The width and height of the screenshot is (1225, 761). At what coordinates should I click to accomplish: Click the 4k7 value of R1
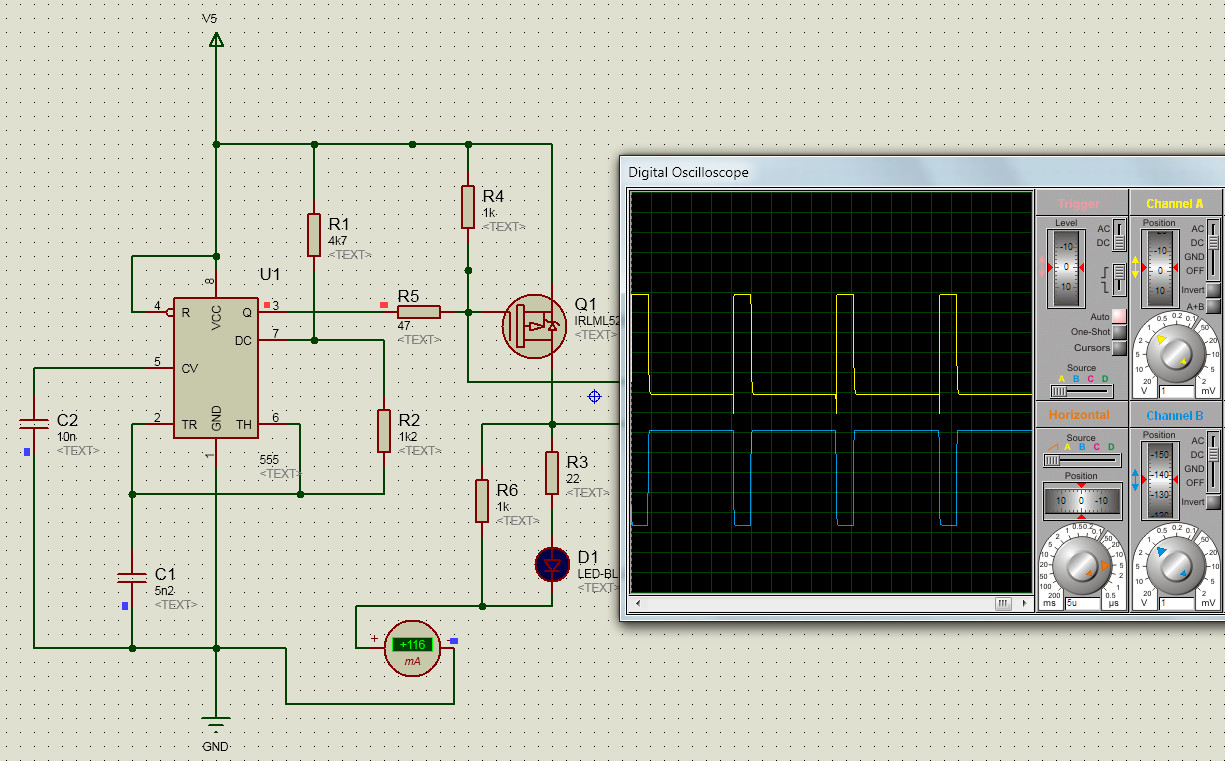(x=338, y=241)
